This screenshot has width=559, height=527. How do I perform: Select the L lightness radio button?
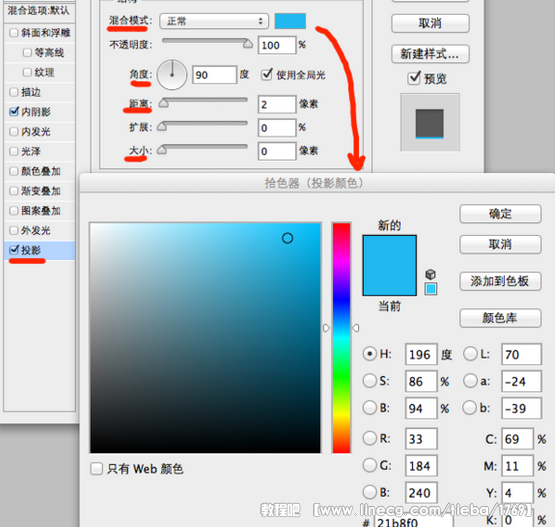pos(470,354)
